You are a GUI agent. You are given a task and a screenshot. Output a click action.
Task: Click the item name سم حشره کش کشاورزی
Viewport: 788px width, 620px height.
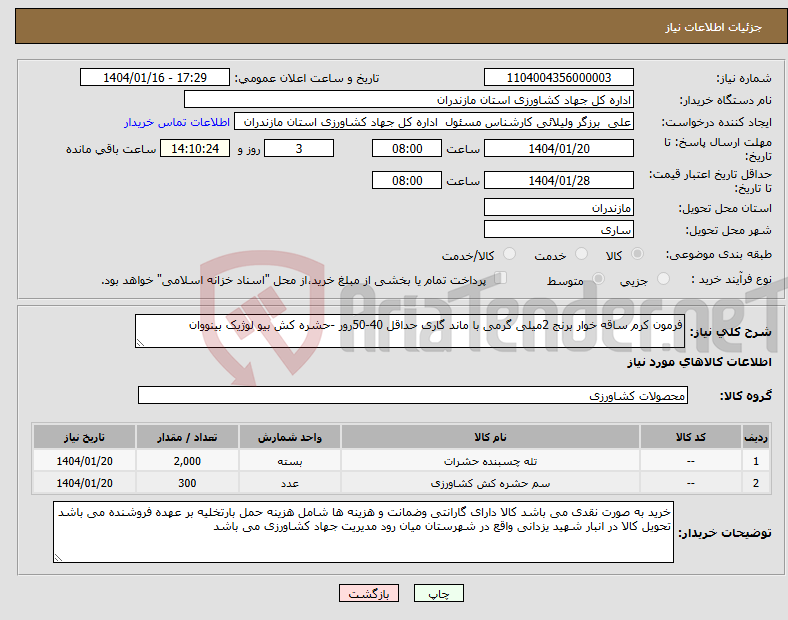490,483
